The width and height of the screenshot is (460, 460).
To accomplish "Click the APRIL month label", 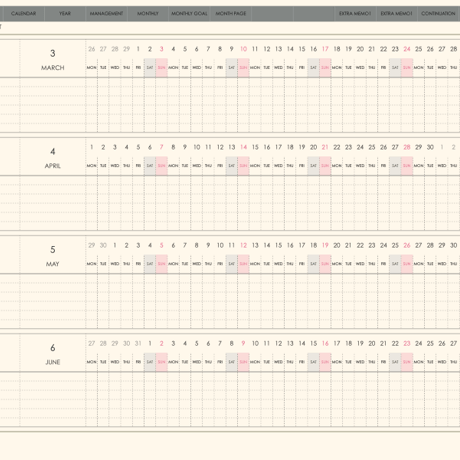I will pyautogui.click(x=53, y=166).
